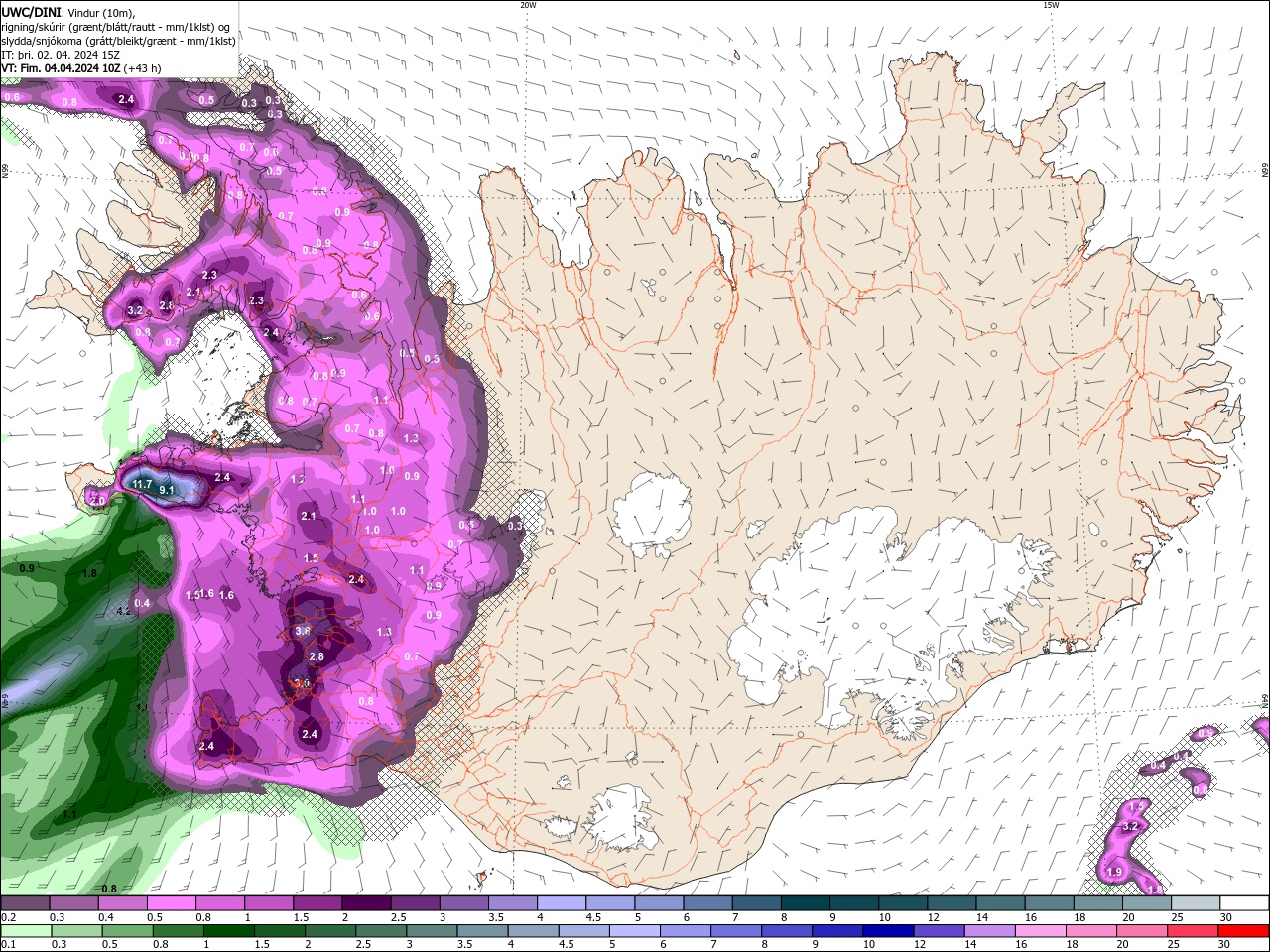Click the 11.7 precipitation value on the map
Image resolution: width=1270 pixels, height=952 pixels.
click(x=142, y=484)
